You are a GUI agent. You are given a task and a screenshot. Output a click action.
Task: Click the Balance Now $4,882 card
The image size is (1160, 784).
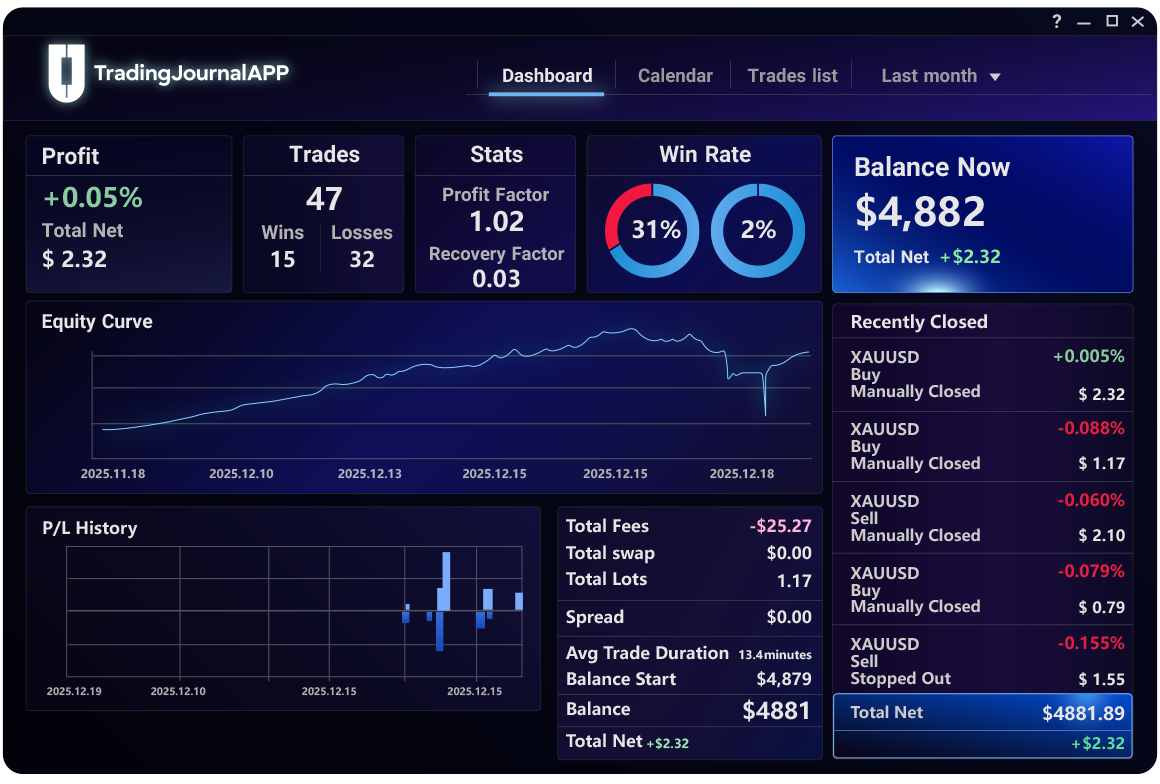tap(982, 214)
